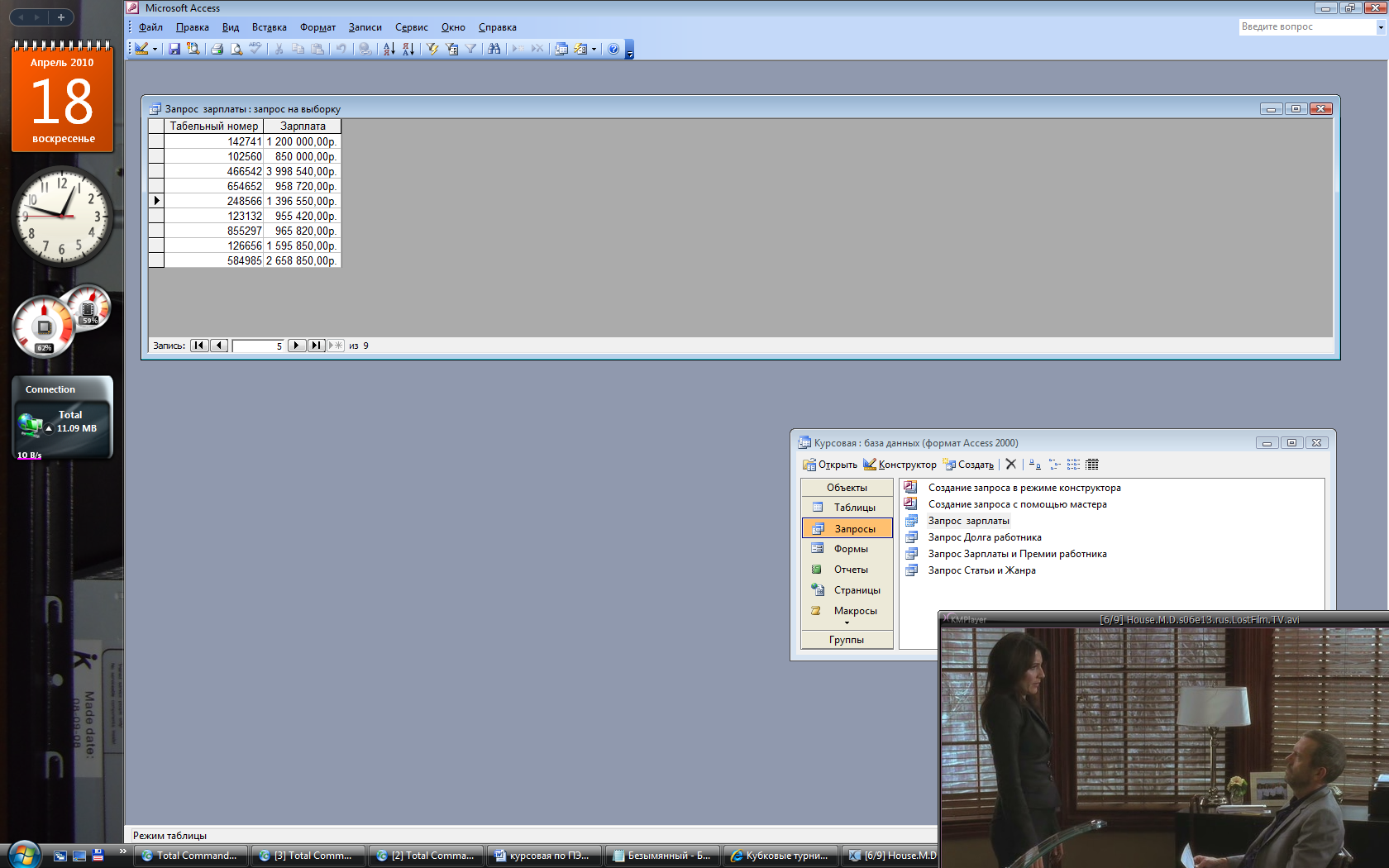Select 'Запрос Долга работника' query
The image size is (1389, 868).
pyautogui.click(x=984, y=537)
